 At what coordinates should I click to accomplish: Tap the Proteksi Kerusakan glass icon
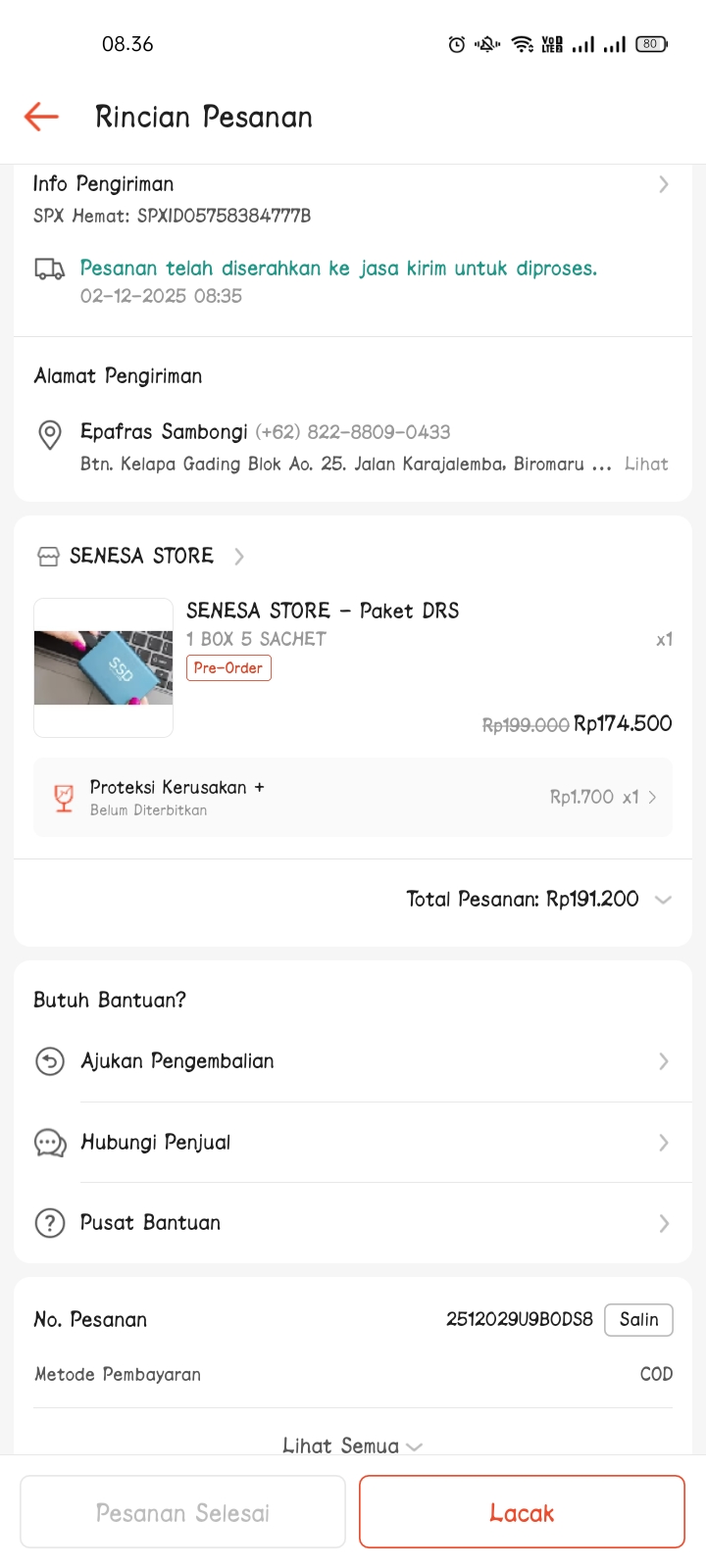pyautogui.click(x=64, y=798)
